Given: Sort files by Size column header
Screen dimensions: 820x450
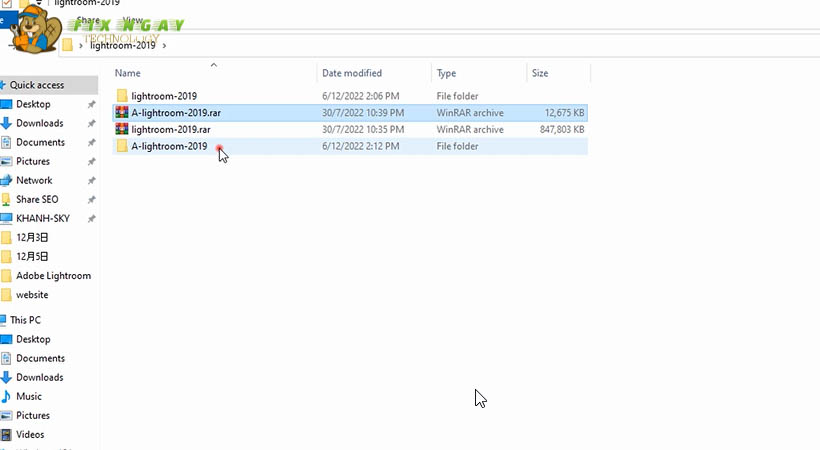Looking at the screenshot, I should click(x=540, y=73).
